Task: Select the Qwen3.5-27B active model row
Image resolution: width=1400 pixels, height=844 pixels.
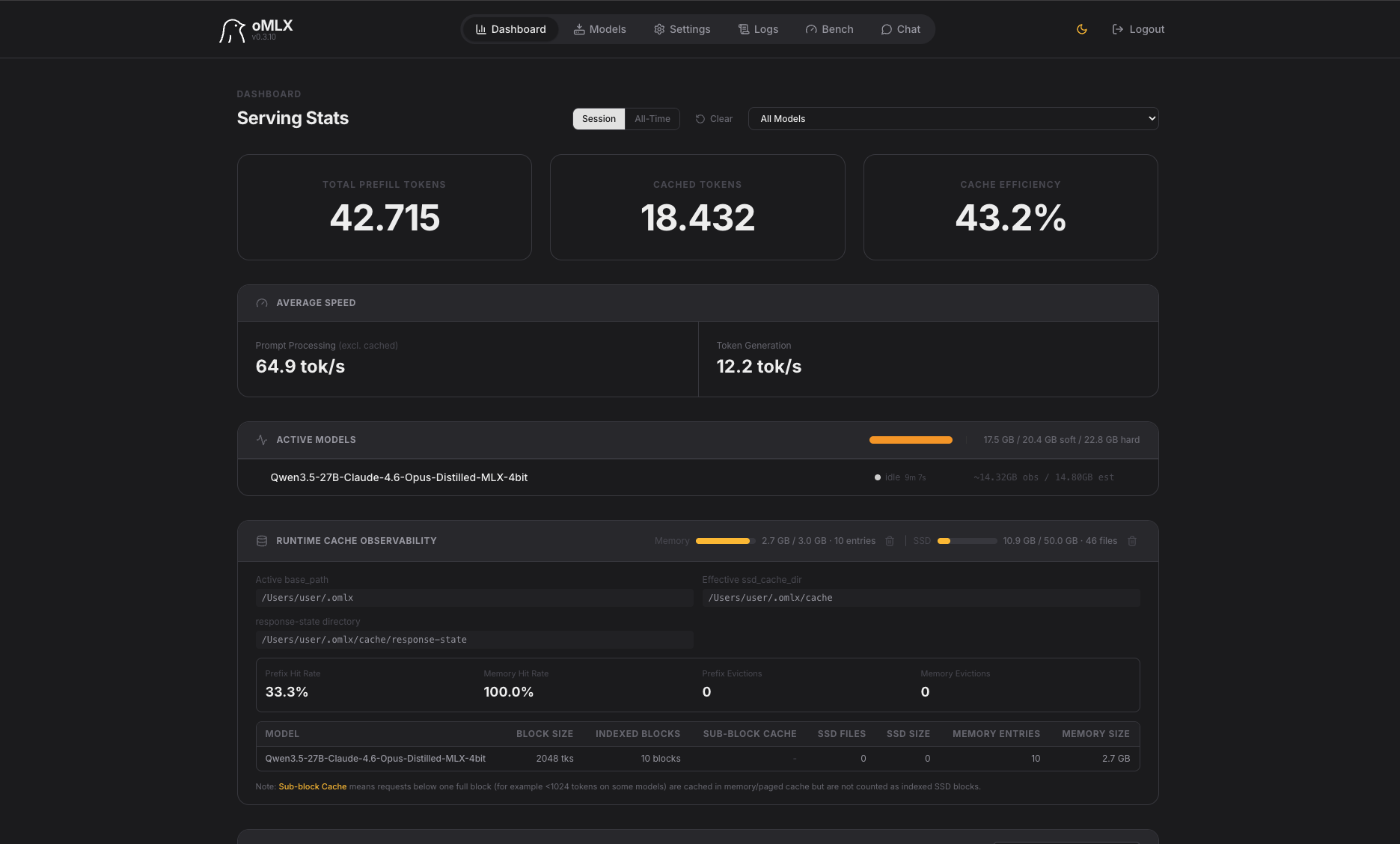Action: (697, 477)
